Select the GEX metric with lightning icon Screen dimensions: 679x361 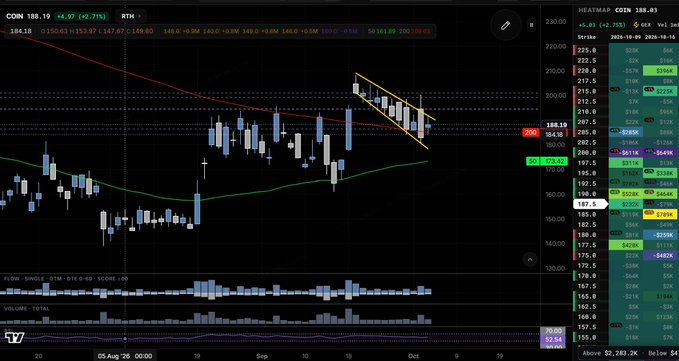[x=643, y=25]
